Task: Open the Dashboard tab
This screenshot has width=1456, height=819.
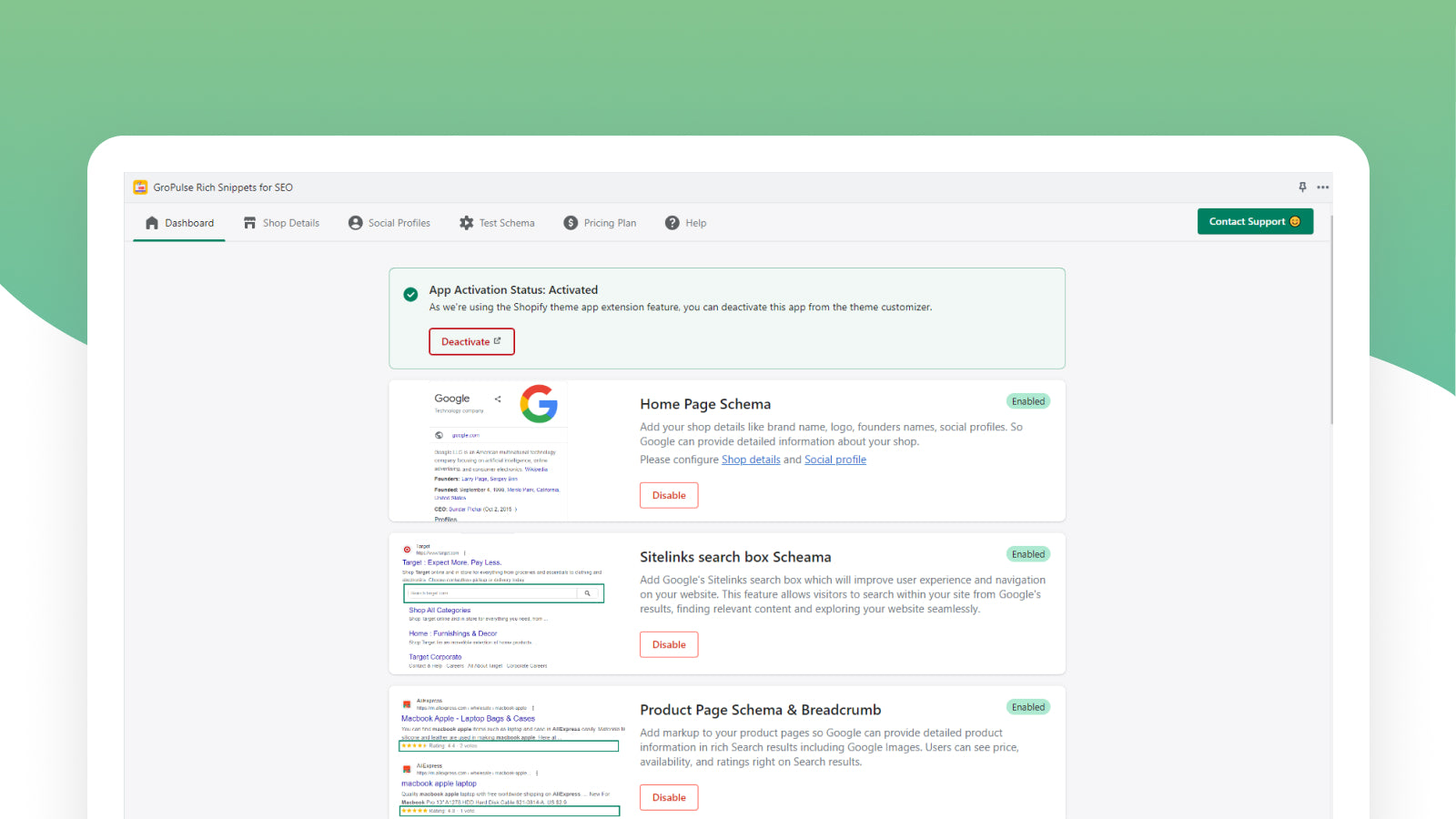Action: pyautogui.click(x=179, y=223)
